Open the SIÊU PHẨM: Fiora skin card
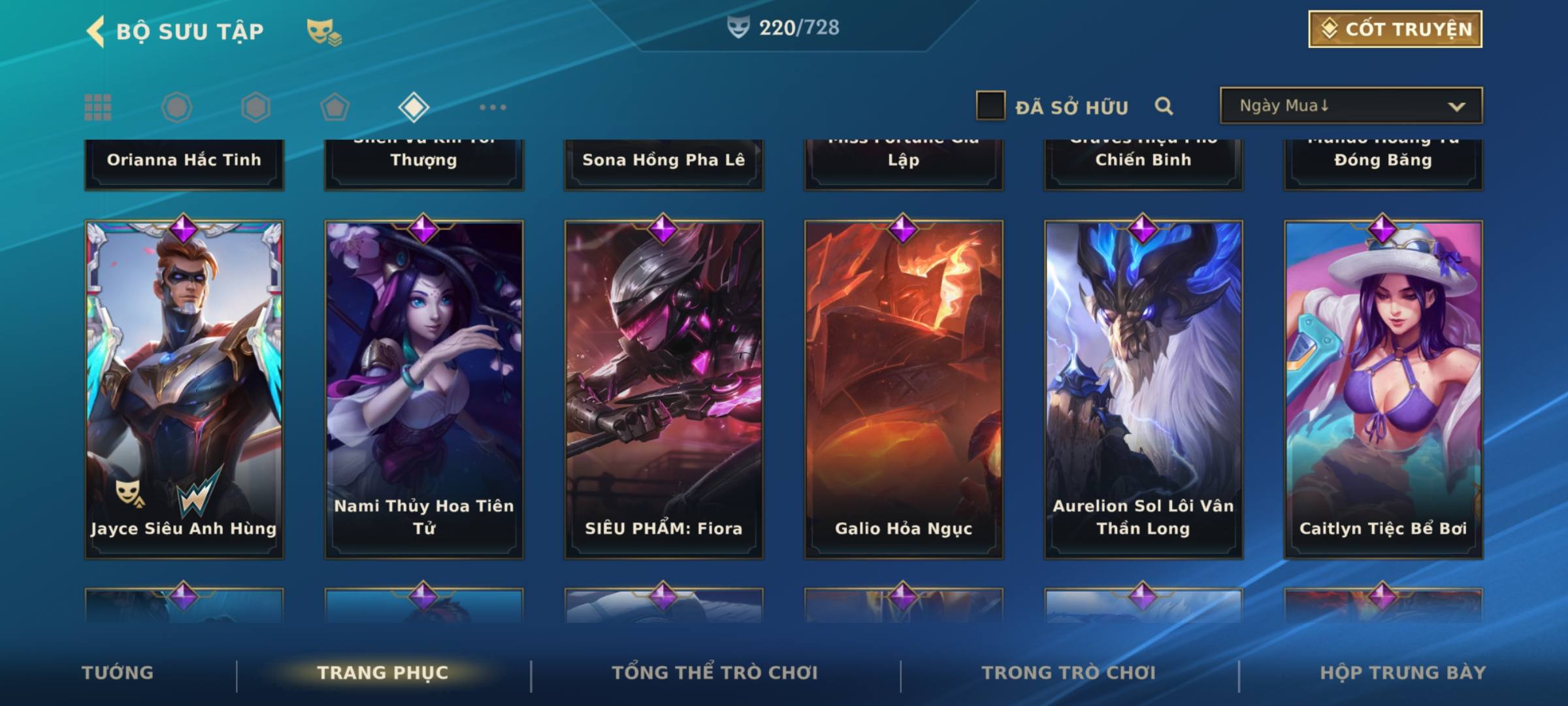1568x706 pixels. tap(664, 389)
